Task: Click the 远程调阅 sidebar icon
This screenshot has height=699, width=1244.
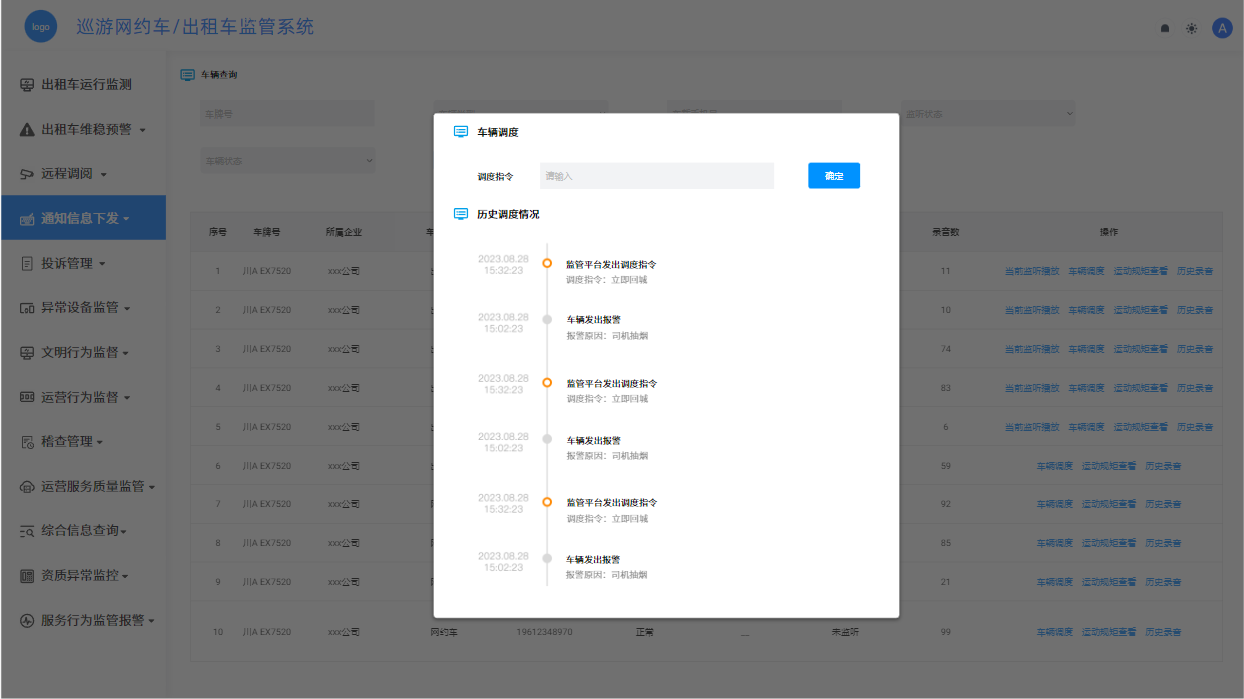Action: point(27,174)
